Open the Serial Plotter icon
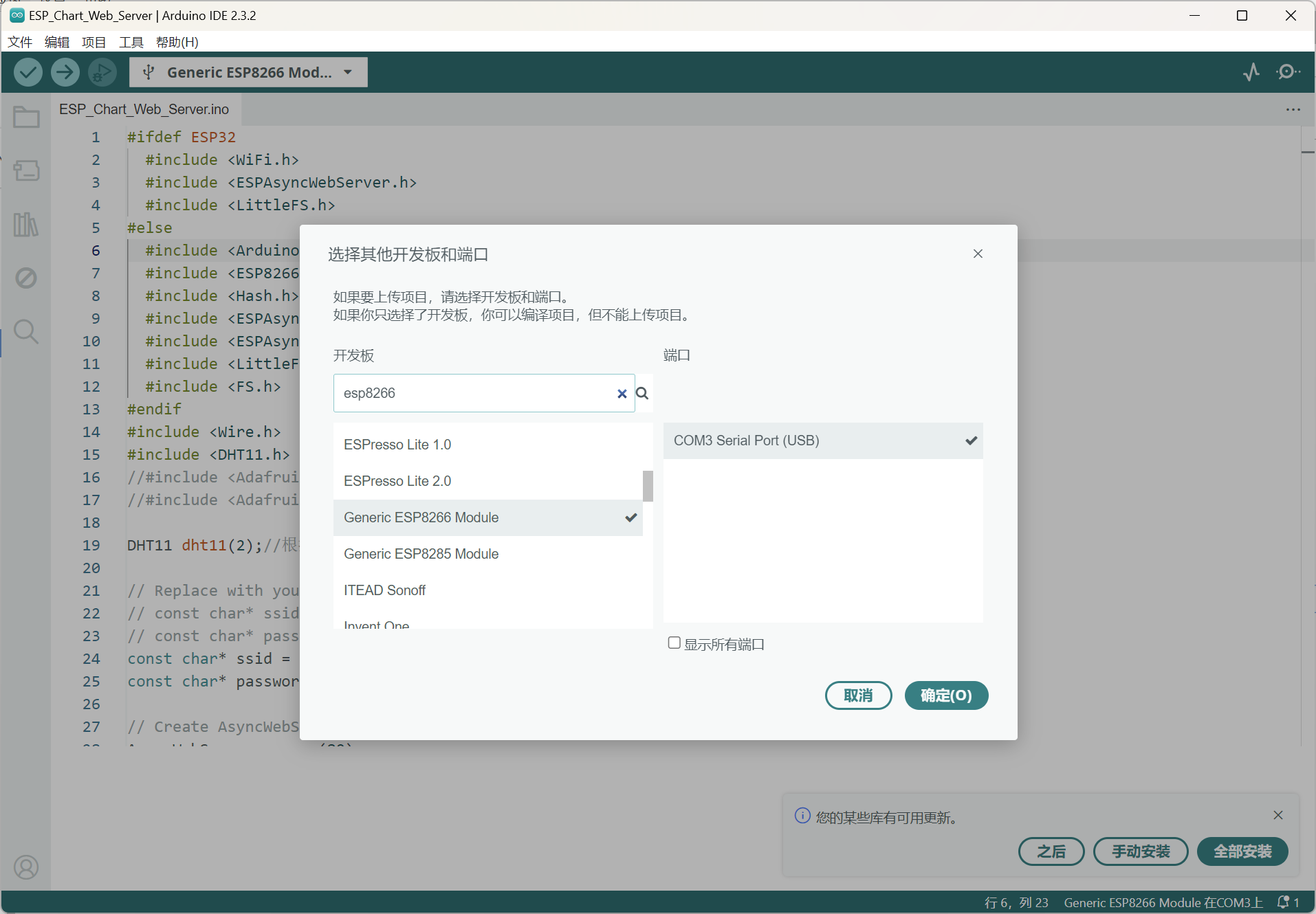This screenshot has width=1316, height=914. [1251, 72]
